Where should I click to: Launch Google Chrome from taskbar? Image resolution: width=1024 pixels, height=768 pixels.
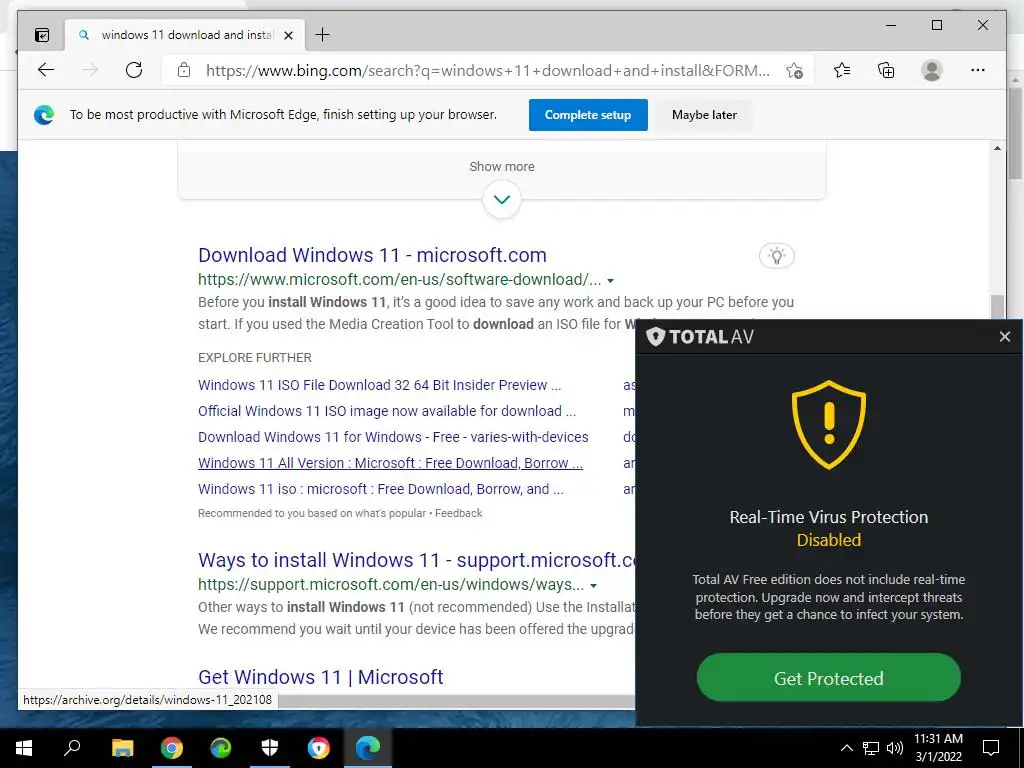coord(172,748)
